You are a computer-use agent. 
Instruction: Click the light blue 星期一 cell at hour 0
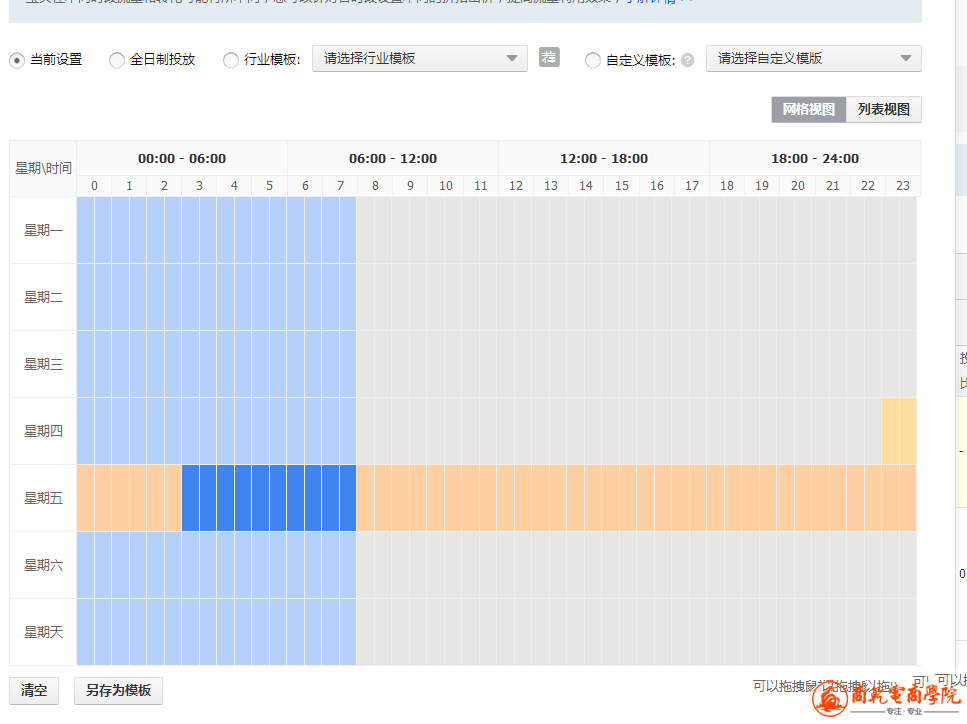click(x=94, y=231)
